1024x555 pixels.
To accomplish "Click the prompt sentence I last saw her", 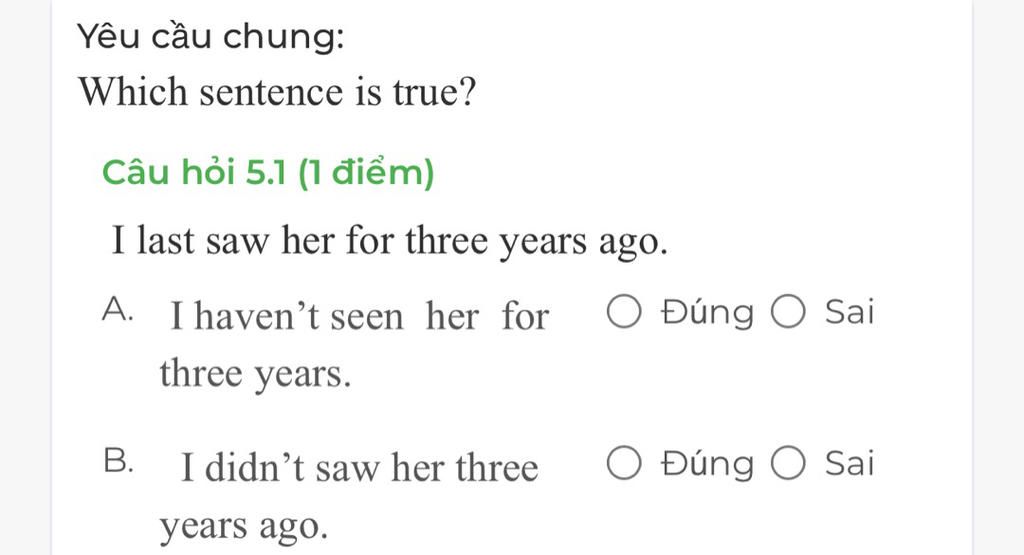I will click(x=390, y=241).
